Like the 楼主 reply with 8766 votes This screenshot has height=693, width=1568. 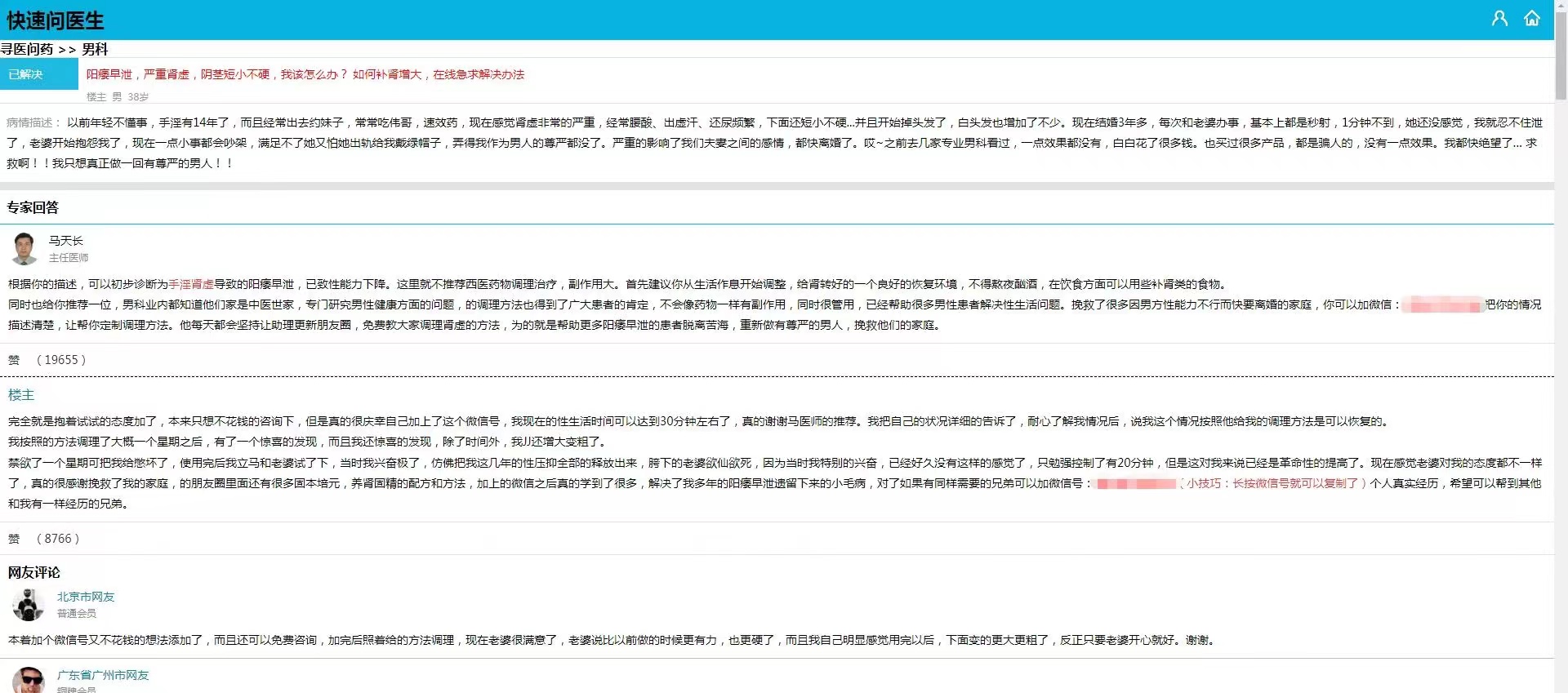pos(14,539)
